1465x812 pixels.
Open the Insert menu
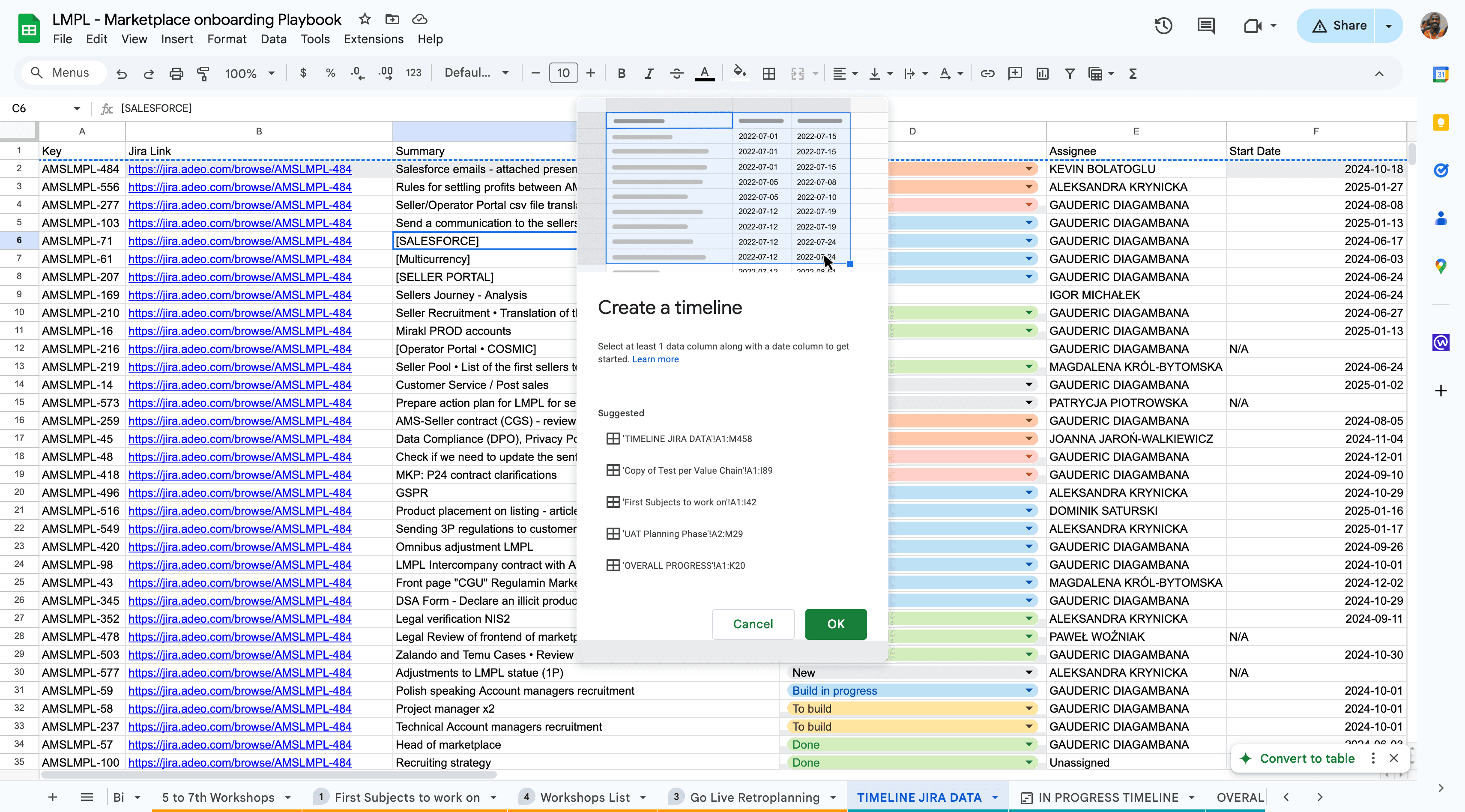tap(177, 39)
